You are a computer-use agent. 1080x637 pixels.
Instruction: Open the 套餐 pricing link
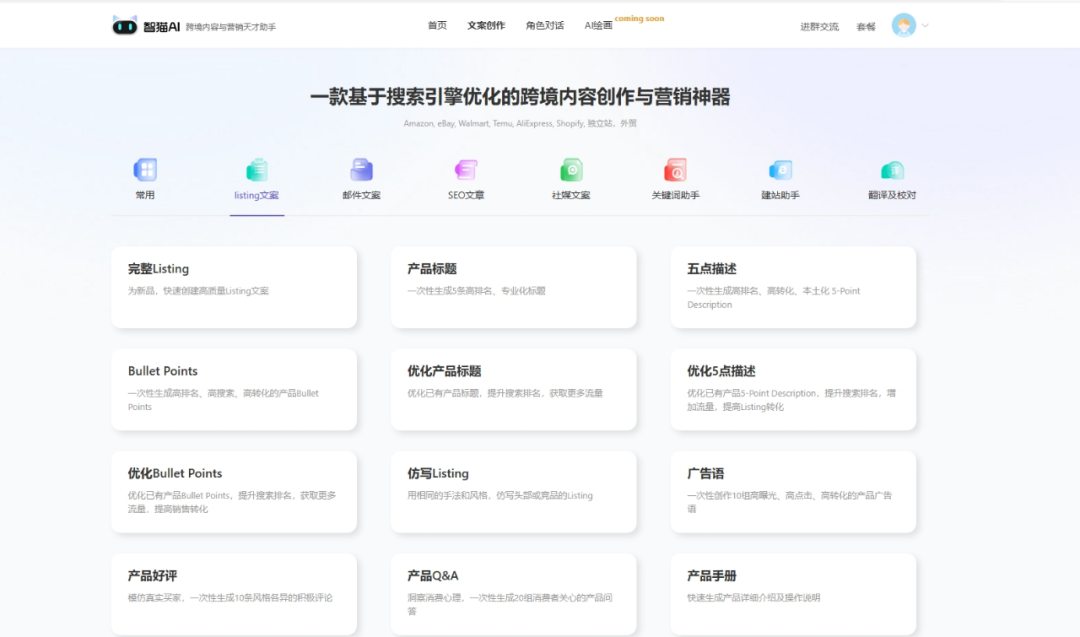click(865, 26)
